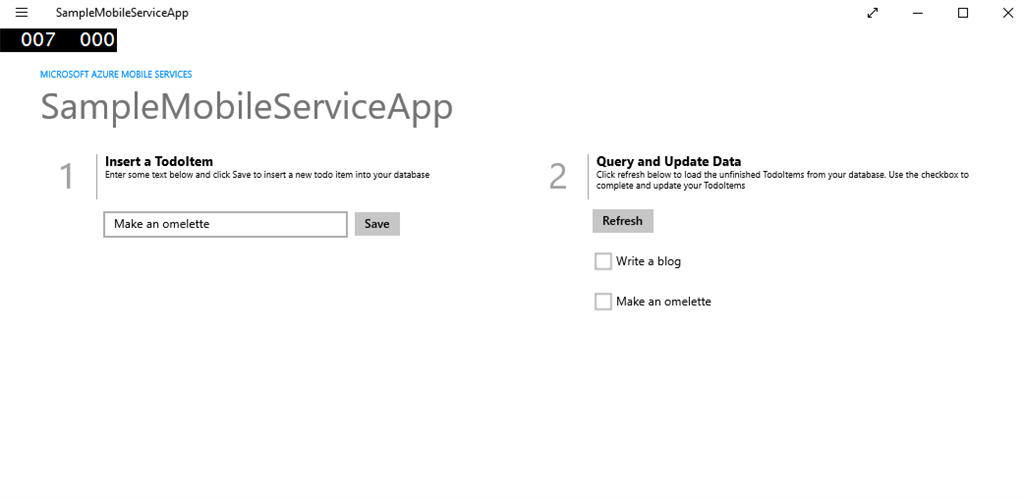Image resolution: width=1024 pixels, height=500 pixels.
Task: Open the hamburger menu in title bar
Action: coord(22,12)
